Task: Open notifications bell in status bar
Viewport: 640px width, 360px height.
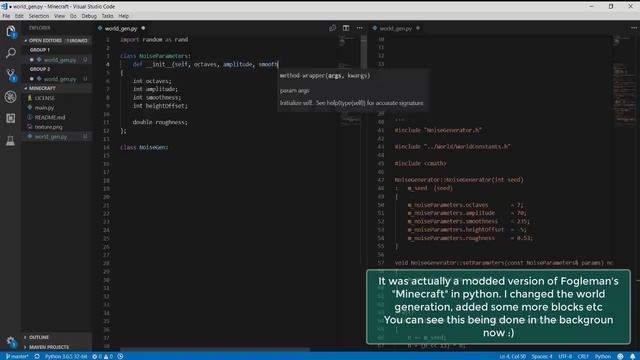Action: 633,356
